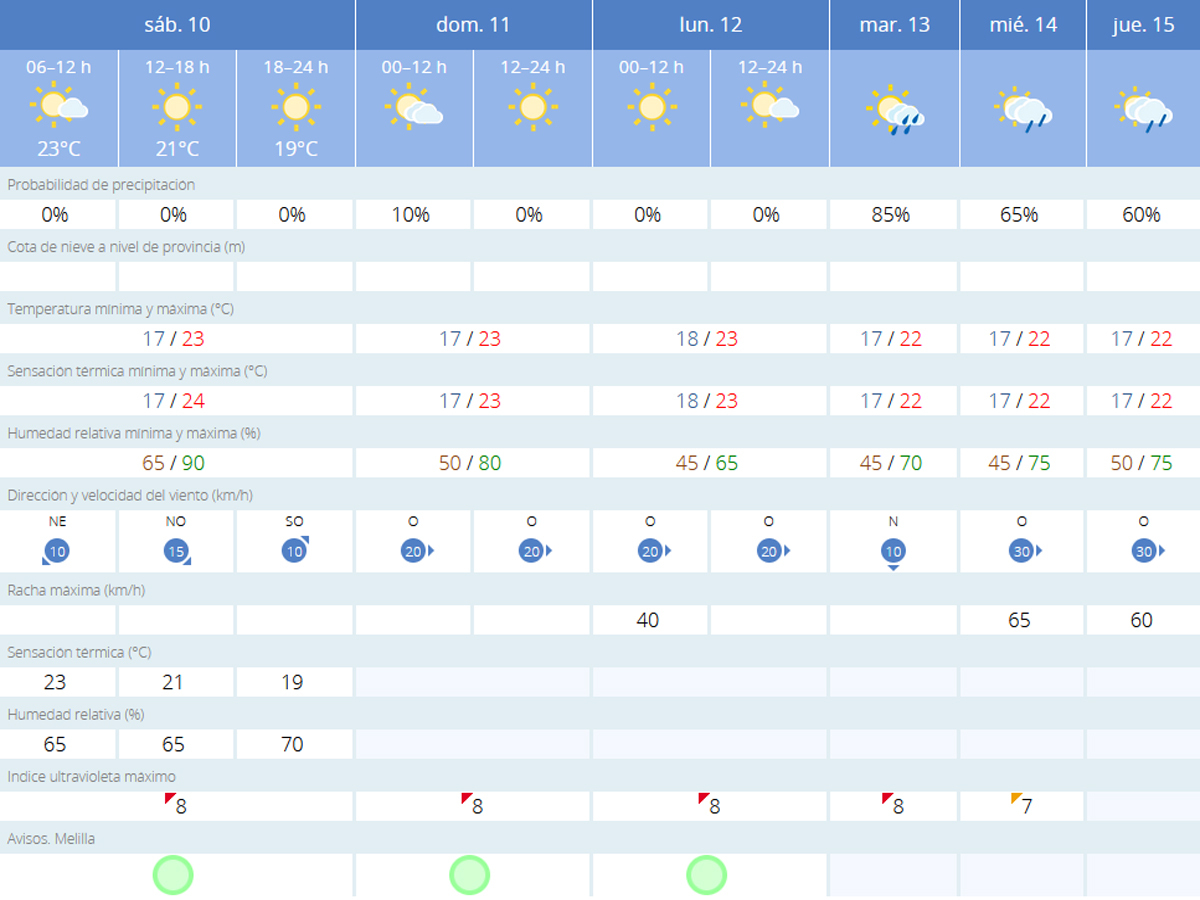This screenshot has width=1200, height=900.
Task: Click the sunny icon for dom. 11 12–24 h
Action: click(532, 106)
